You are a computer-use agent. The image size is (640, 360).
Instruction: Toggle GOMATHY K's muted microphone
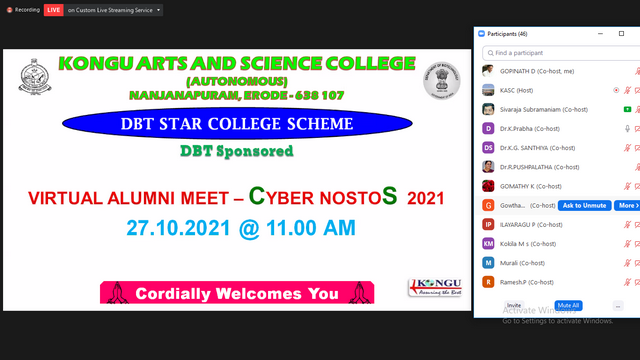[627, 186]
